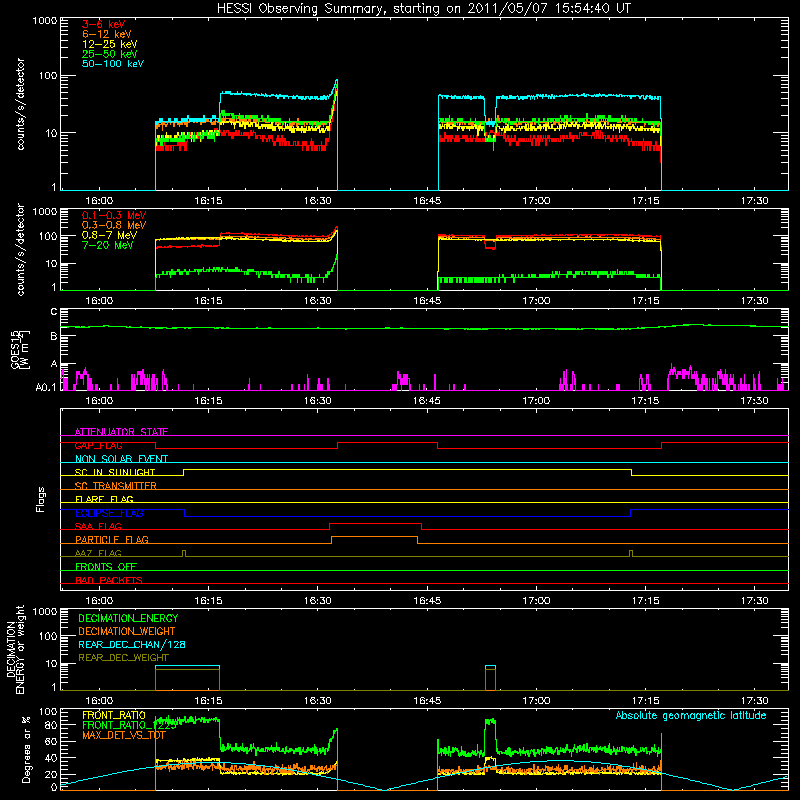Click the SC_IN_SUNLIGHT flag label
This screenshot has width=800, height=800.
115,472
